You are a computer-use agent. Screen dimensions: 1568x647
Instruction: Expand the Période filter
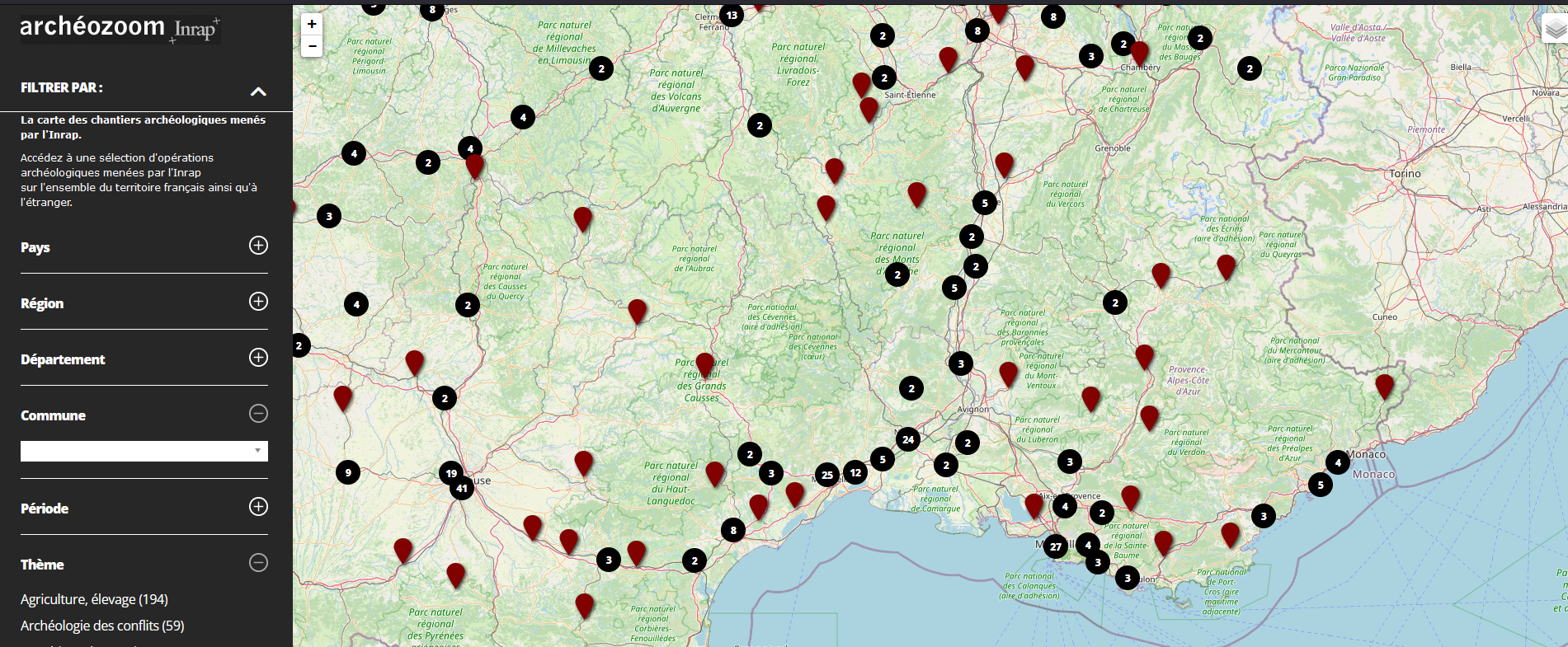258,507
